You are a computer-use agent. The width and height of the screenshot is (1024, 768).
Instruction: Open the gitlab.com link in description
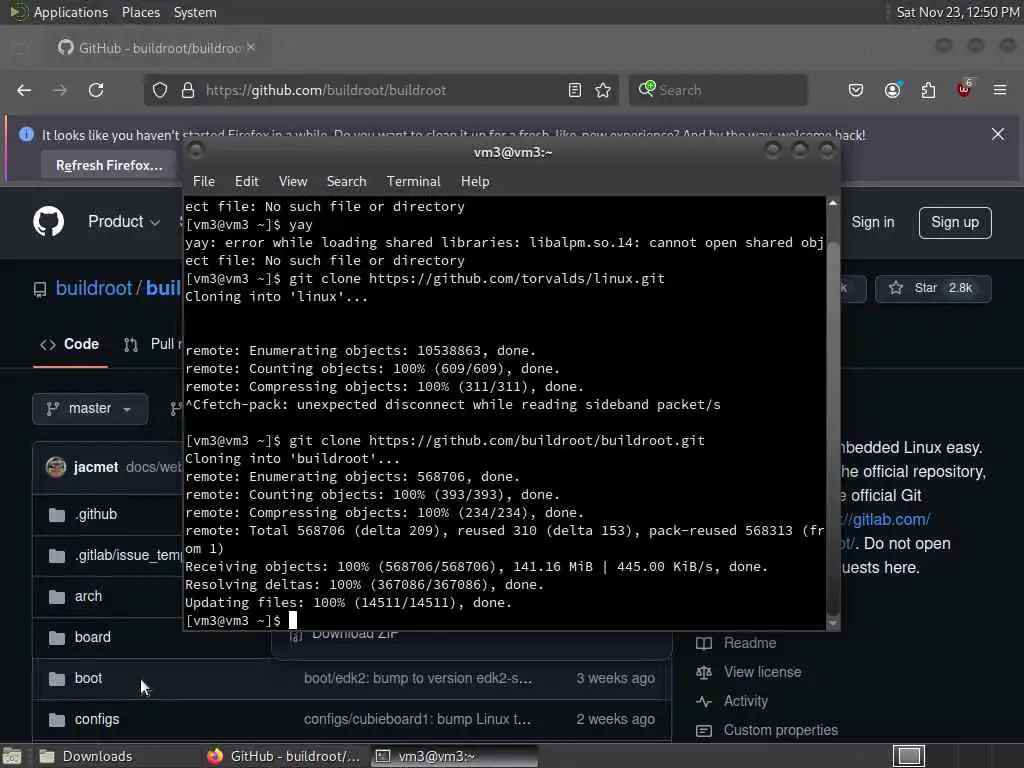pos(886,520)
